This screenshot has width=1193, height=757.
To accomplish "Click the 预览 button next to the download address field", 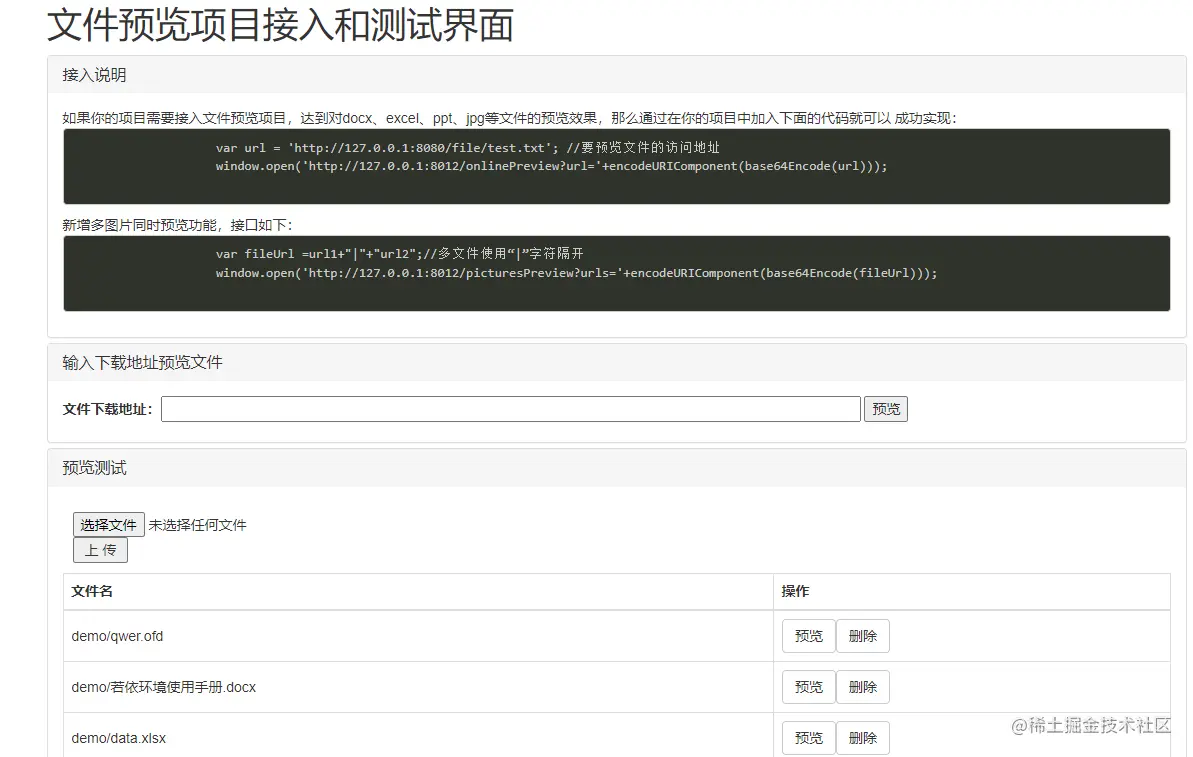I will coord(885,408).
